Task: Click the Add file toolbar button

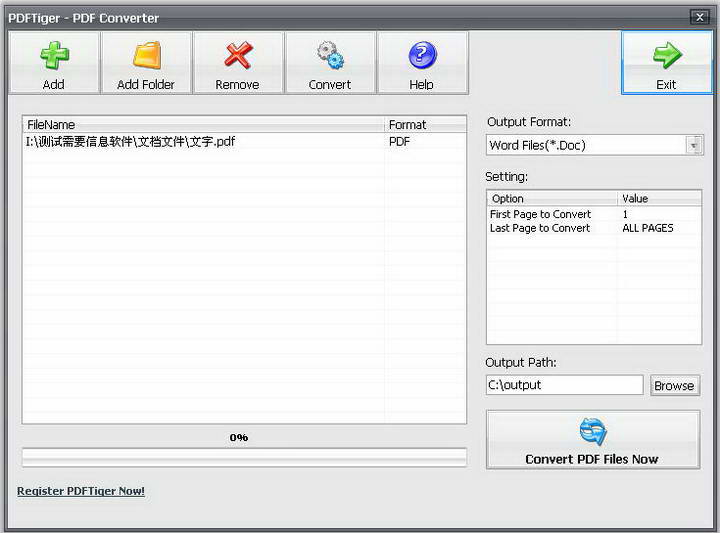Action: coord(54,63)
